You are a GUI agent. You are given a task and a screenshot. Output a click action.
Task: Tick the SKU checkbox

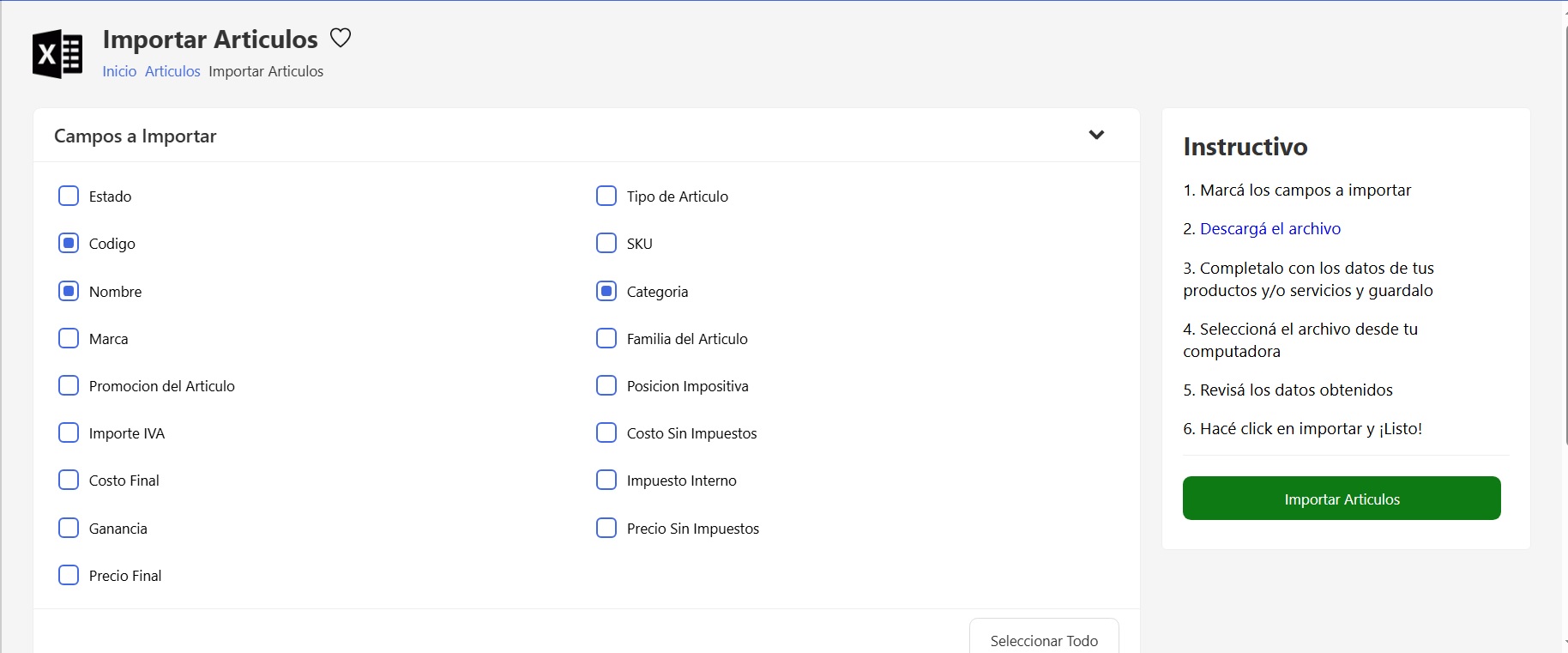[606, 244]
